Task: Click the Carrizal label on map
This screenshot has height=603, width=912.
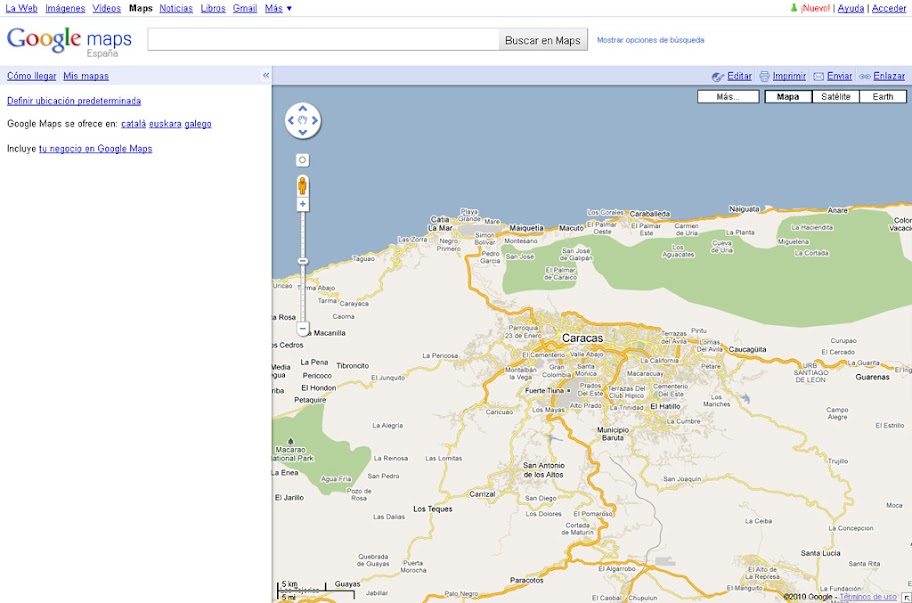Action: click(x=482, y=494)
